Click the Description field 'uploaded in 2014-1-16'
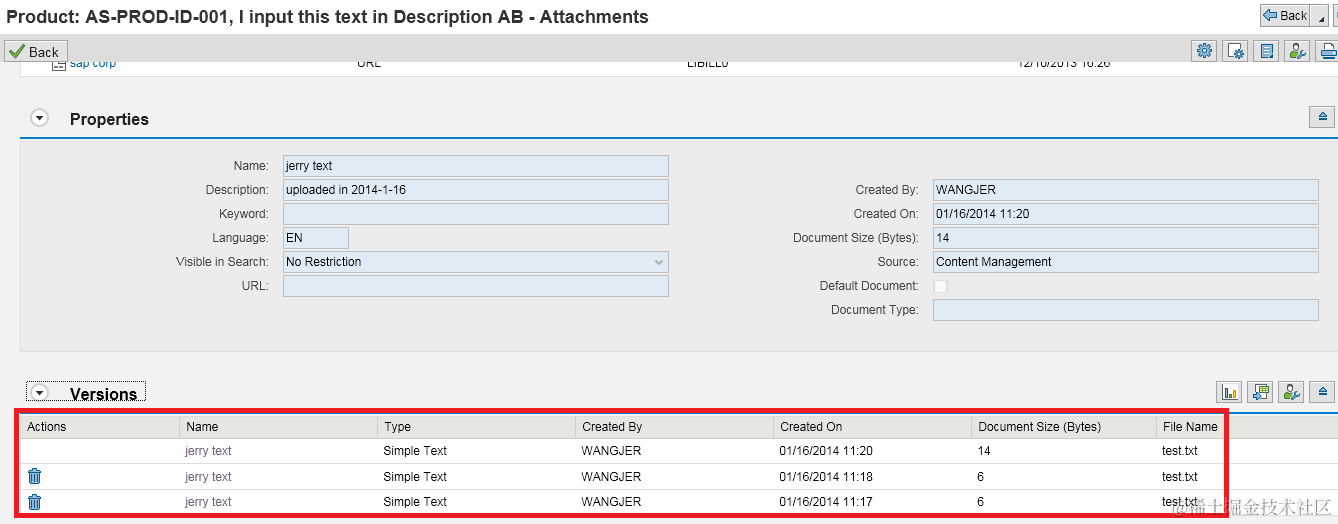Screen dimensions: 1338x524 click(476, 190)
